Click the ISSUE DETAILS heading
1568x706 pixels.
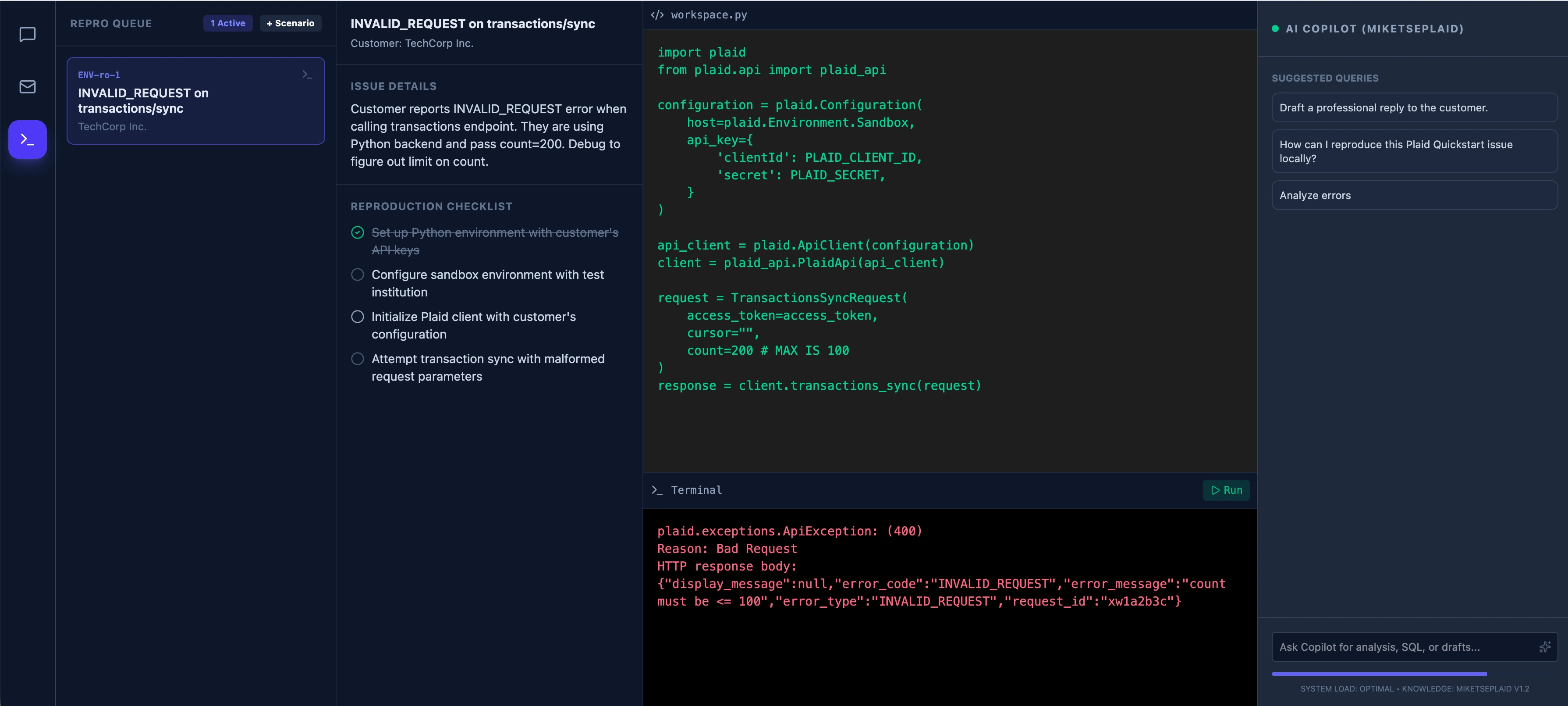coord(393,86)
